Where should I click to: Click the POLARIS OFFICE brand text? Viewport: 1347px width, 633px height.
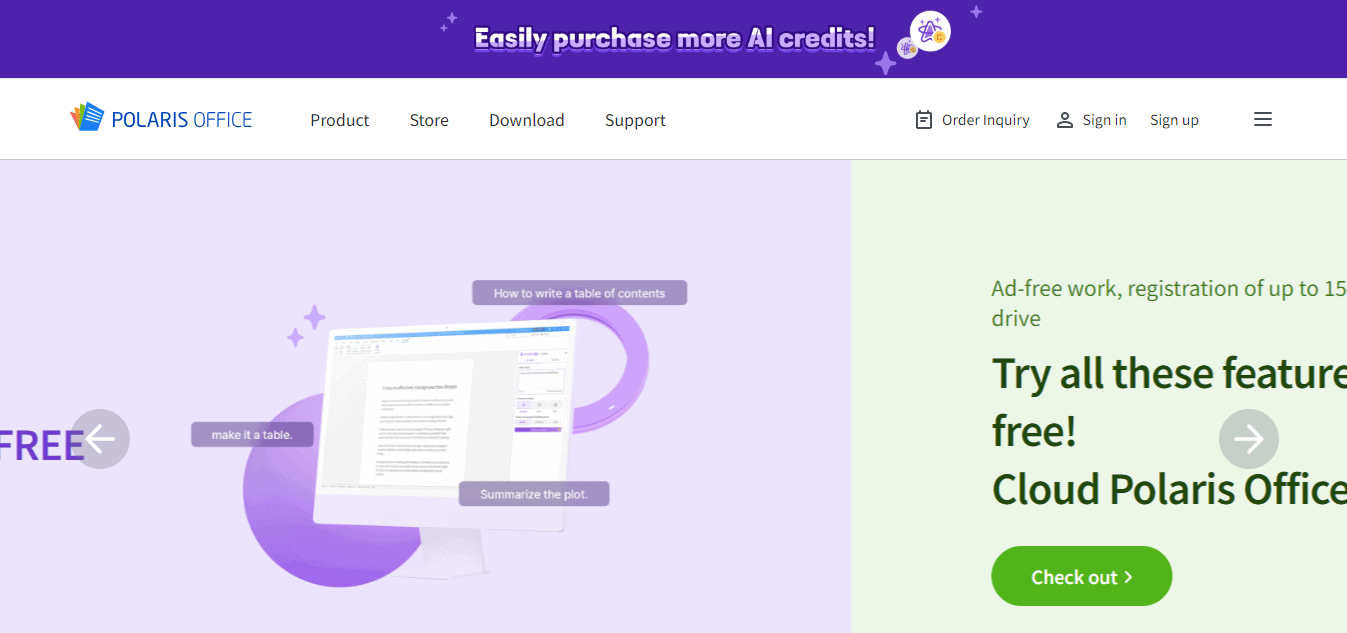(182, 120)
